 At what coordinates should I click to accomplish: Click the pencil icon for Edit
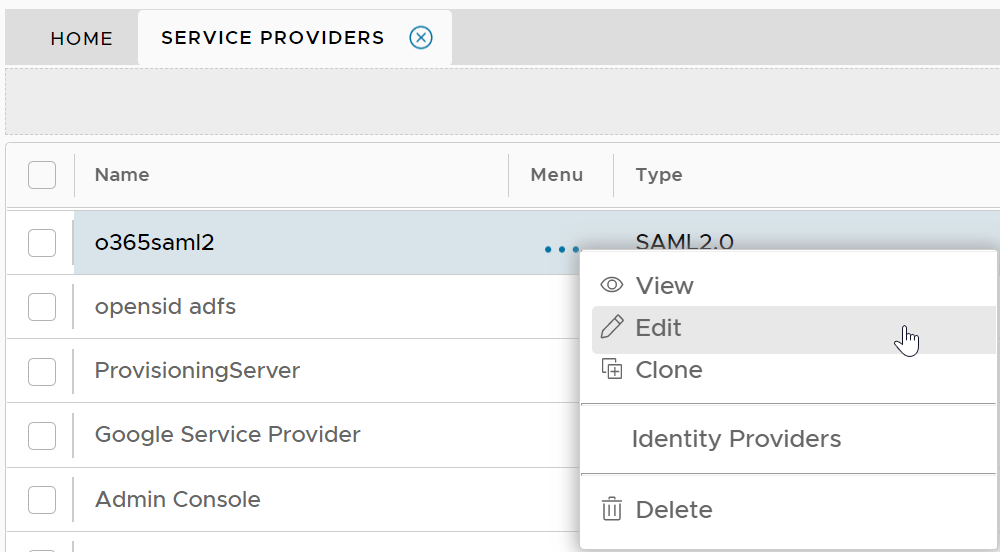[611, 328]
